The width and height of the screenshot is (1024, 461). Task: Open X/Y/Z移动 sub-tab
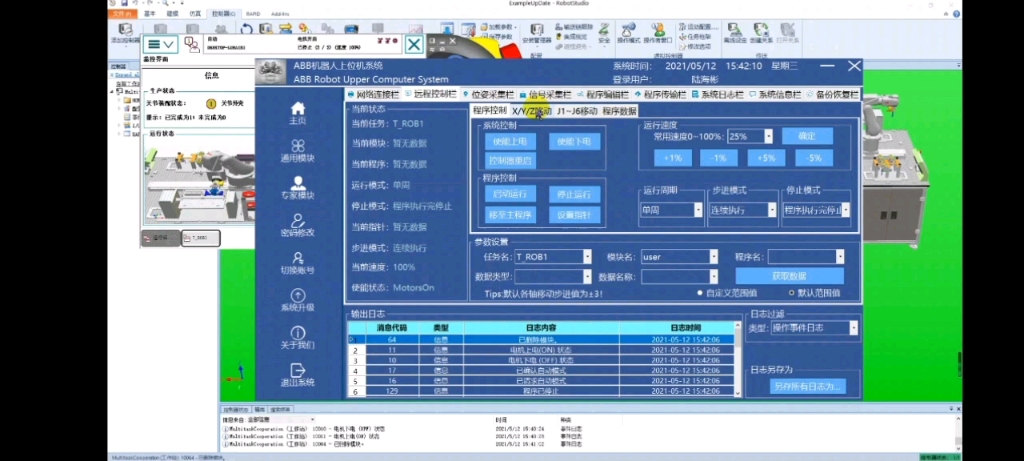point(532,111)
